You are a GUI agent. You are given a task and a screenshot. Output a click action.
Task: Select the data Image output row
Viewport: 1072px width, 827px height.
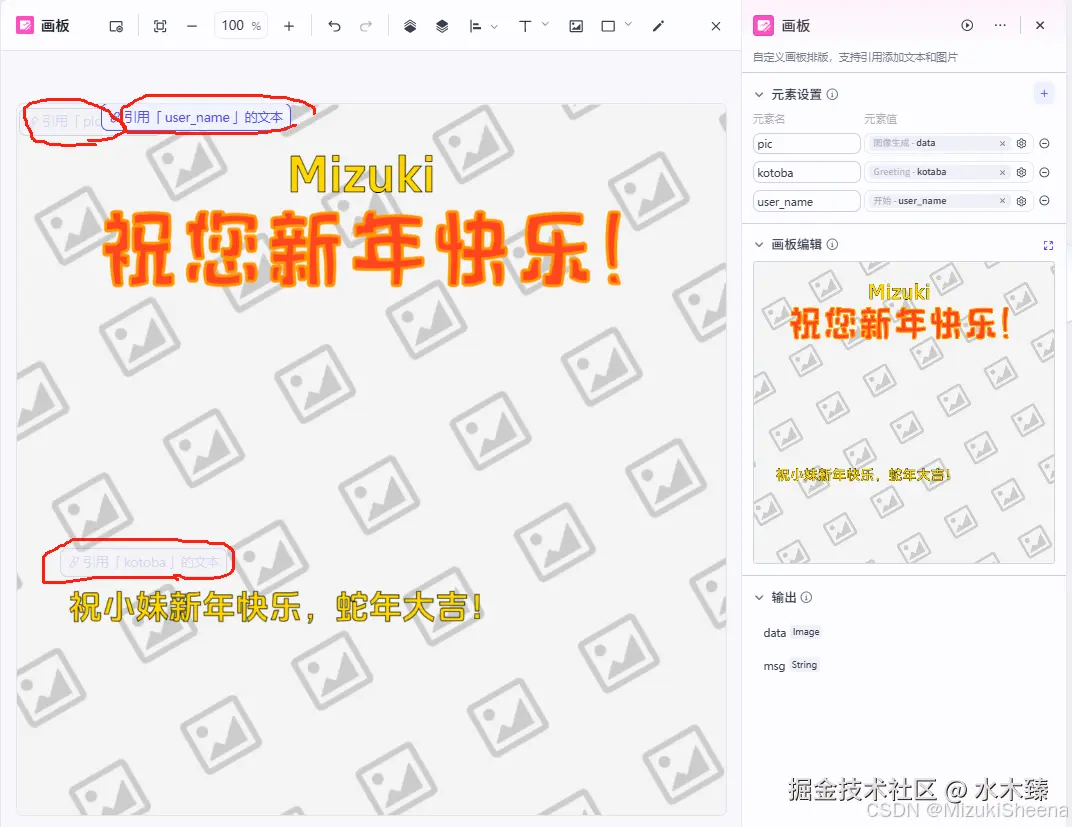792,632
